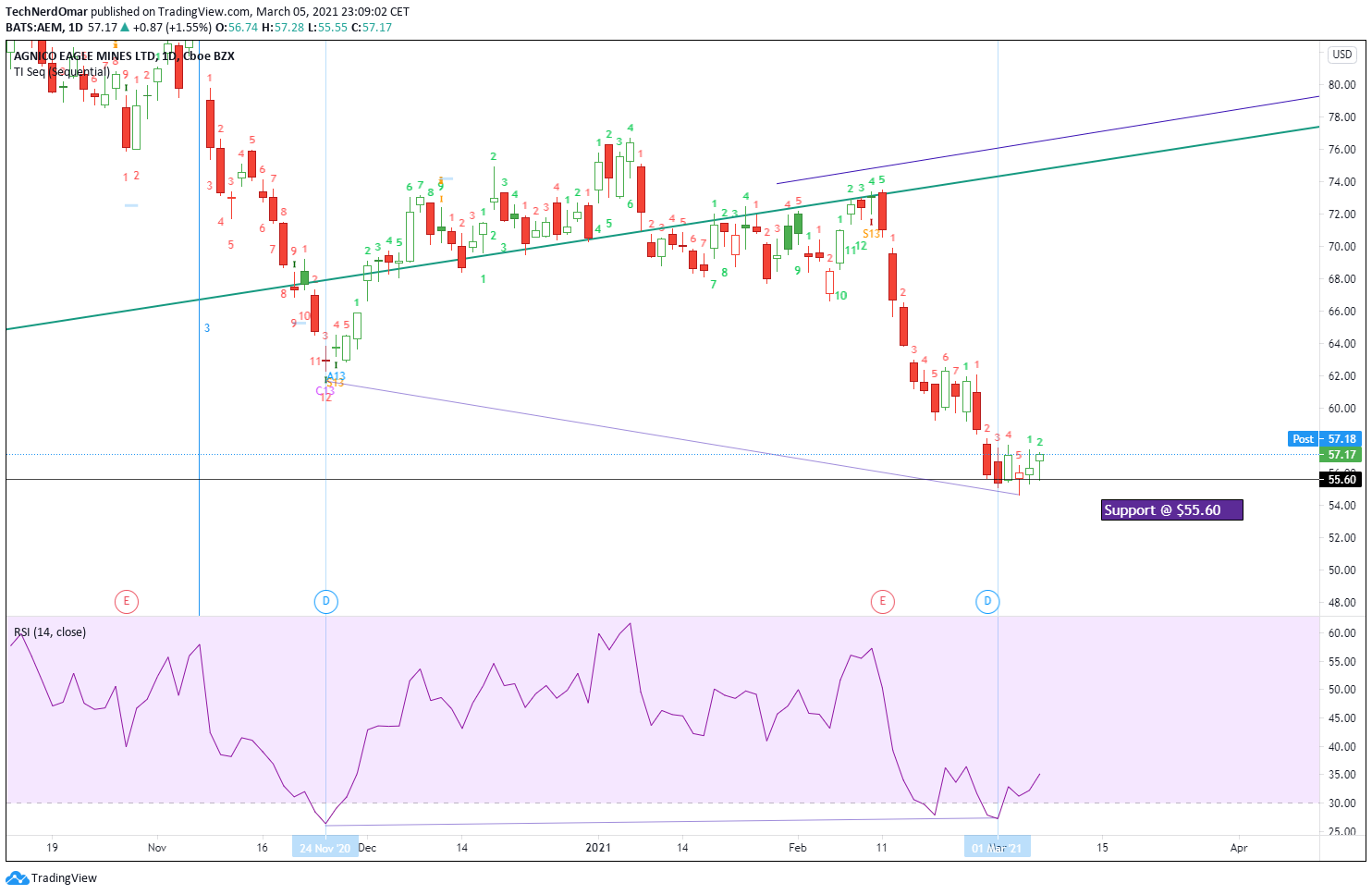Select the TI Seq (Sequential) indicator legend
This screenshot has width=1372, height=895.
pos(61,72)
